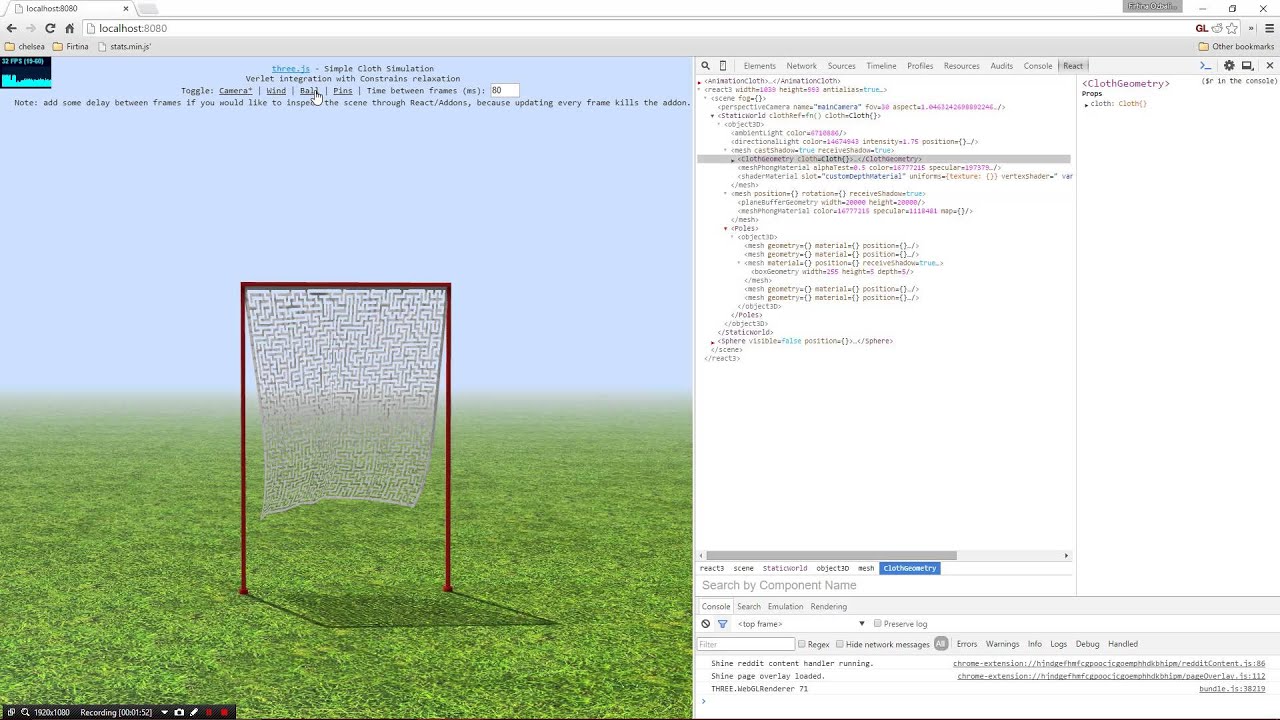Clear the console log

705,624
